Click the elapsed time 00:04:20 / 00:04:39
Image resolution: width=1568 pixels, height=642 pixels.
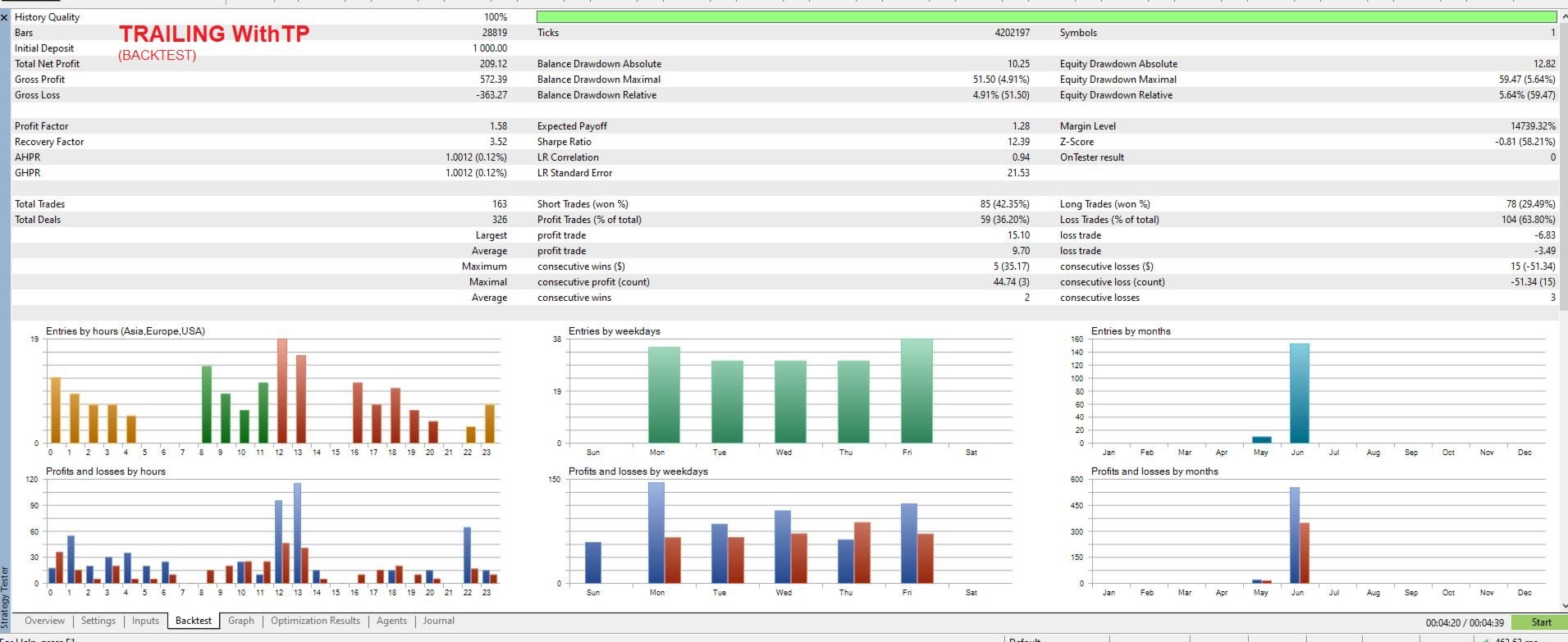click(1465, 623)
